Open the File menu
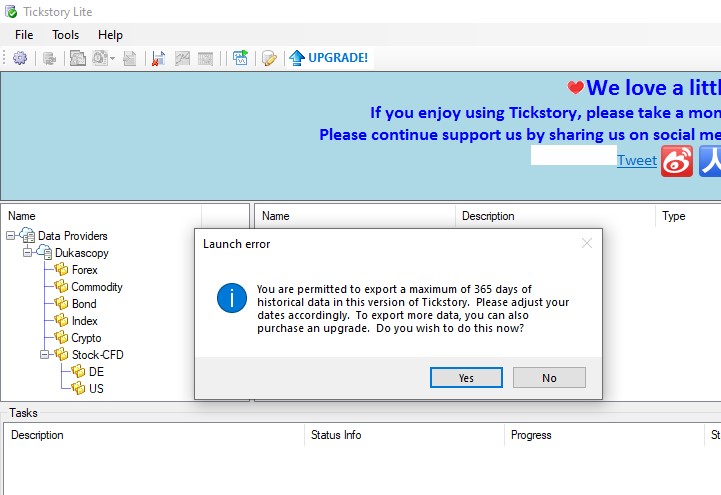The image size is (721, 495). pos(24,35)
